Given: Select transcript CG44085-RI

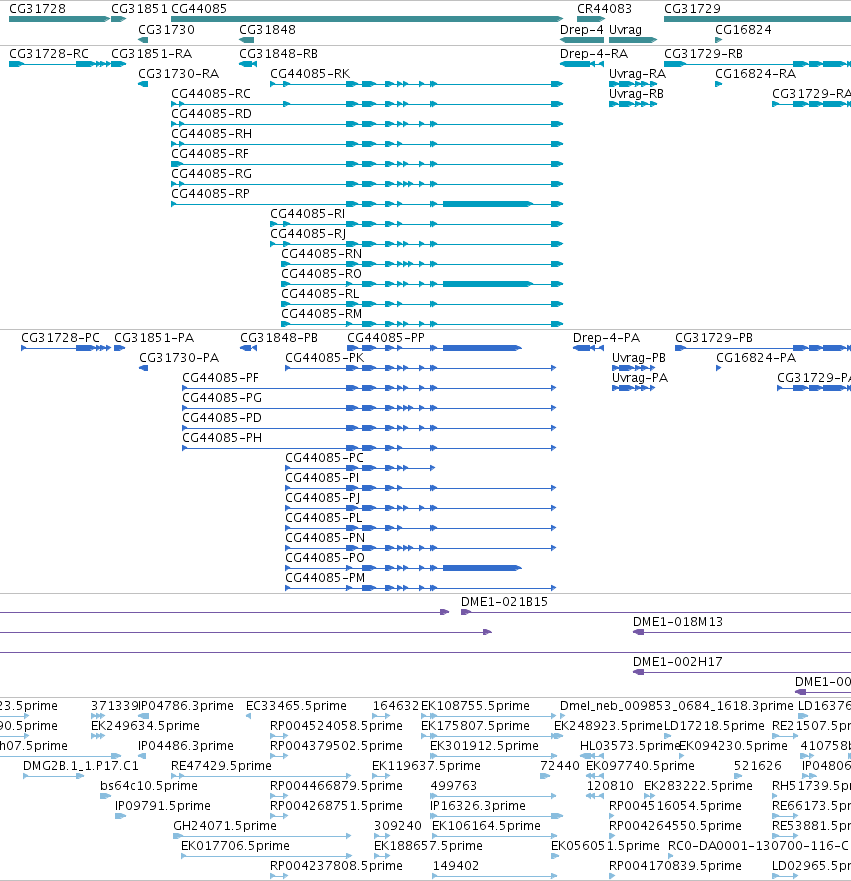Looking at the screenshot, I should click(x=416, y=224).
